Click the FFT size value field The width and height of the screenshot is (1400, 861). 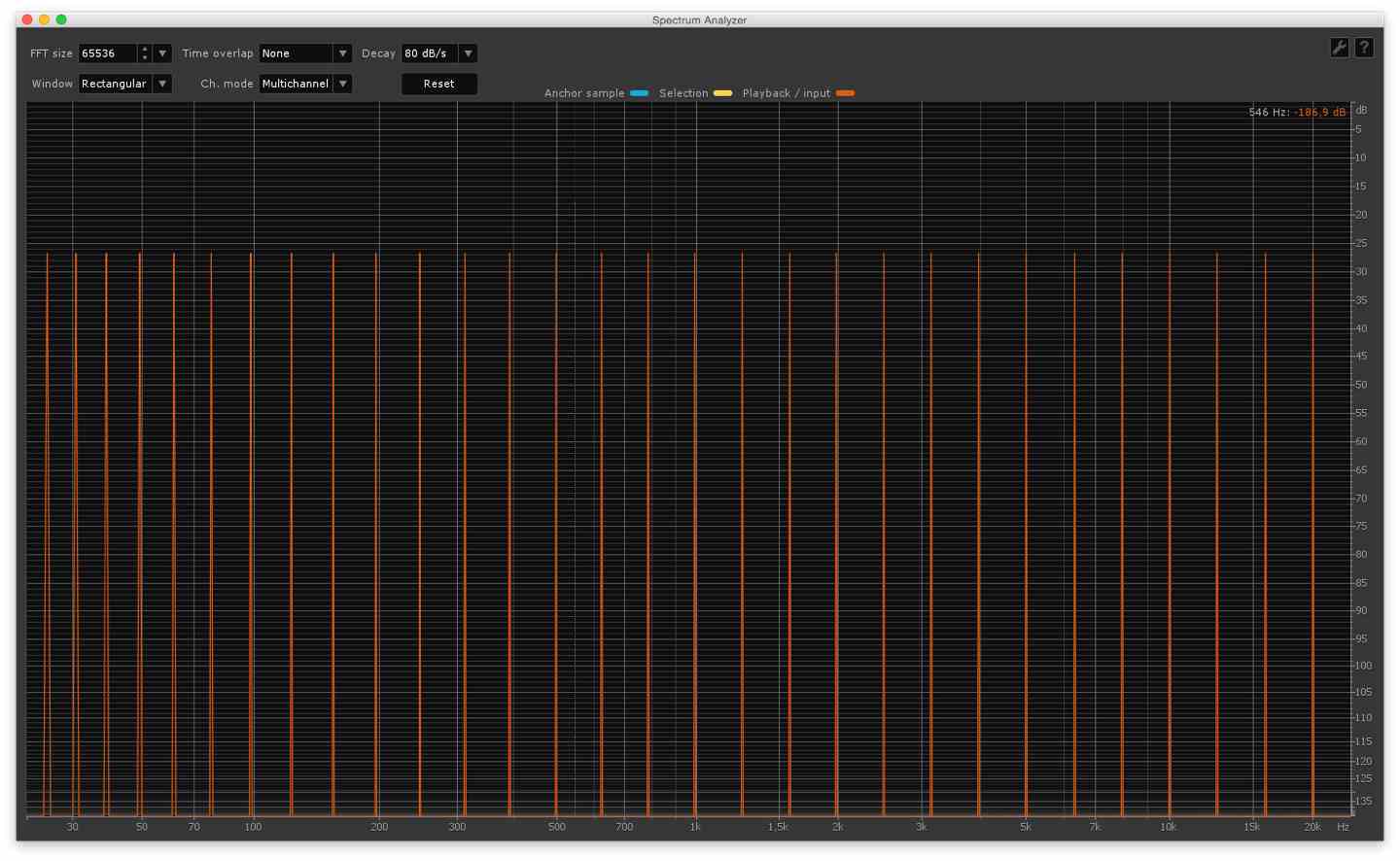(107, 53)
